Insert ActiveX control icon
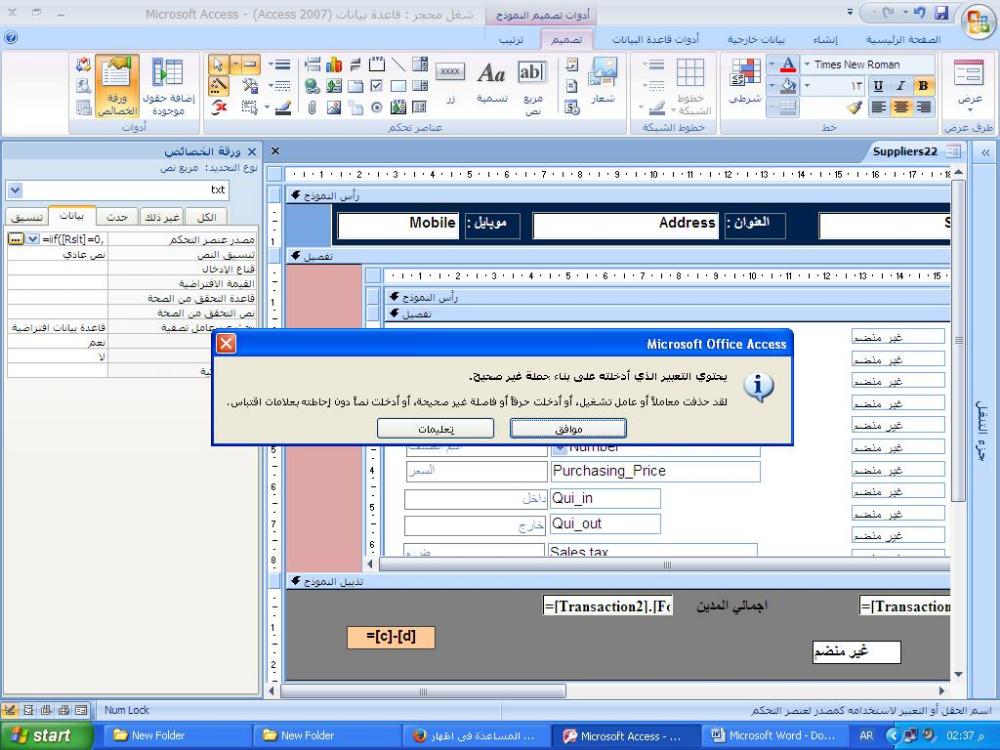The width and height of the screenshot is (1000, 750). 219,107
